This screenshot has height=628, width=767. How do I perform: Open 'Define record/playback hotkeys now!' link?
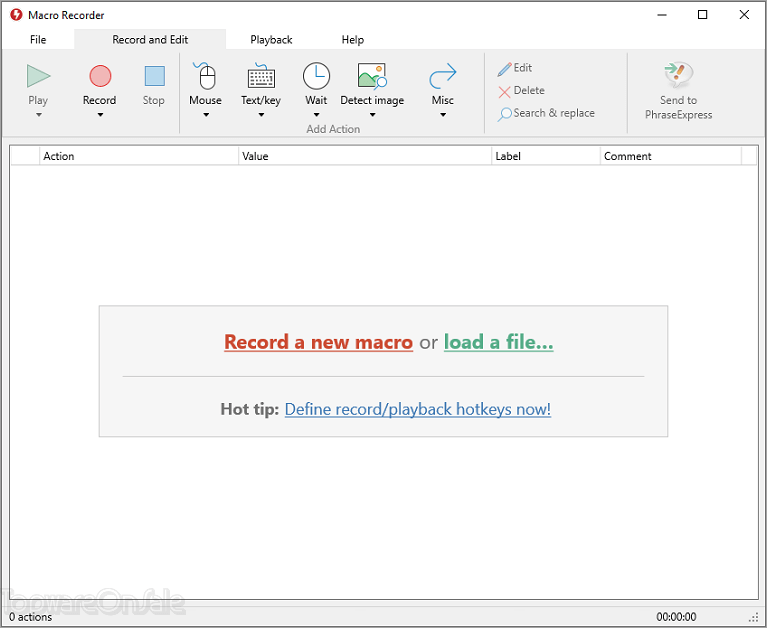tap(418, 409)
